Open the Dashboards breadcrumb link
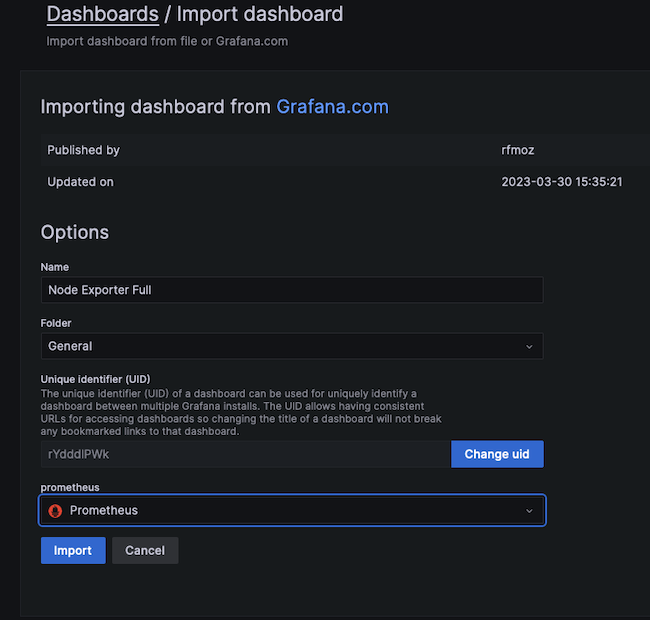The width and height of the screenshot is (650, 620). pos(102,14)
